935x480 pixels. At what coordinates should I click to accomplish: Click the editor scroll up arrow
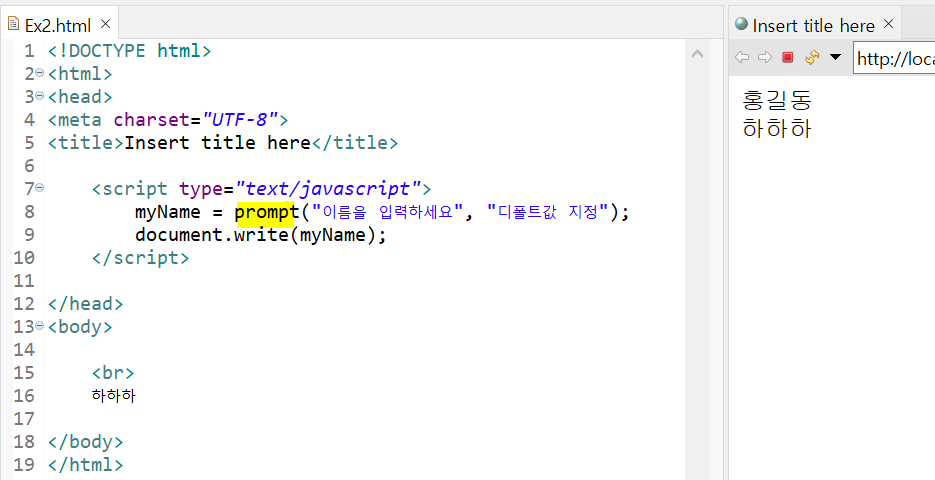click(697, 54)
